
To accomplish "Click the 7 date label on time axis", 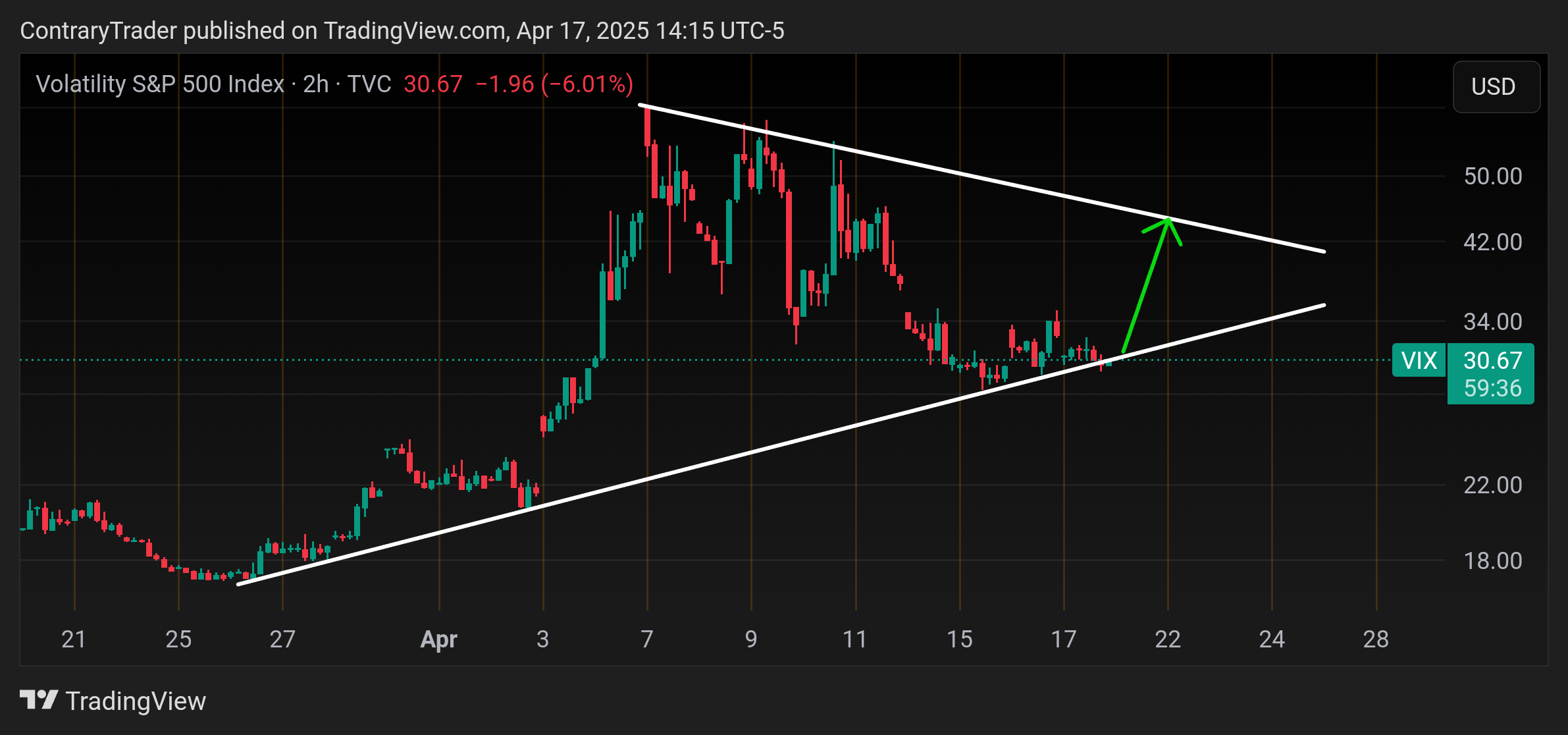I will click(x=647, y=640).
